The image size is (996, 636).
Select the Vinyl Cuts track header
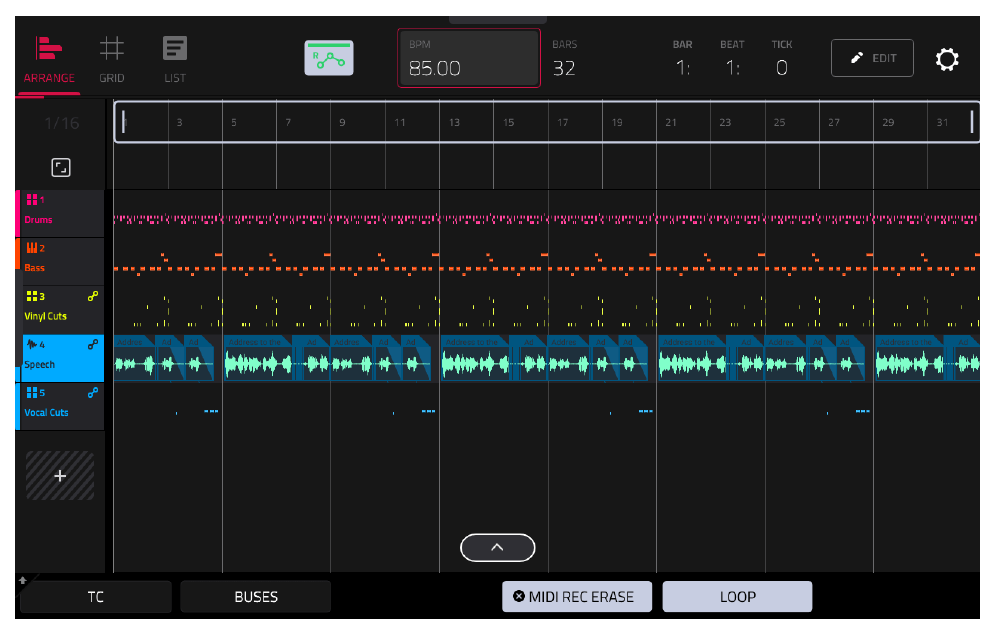[x=60, y=310]
